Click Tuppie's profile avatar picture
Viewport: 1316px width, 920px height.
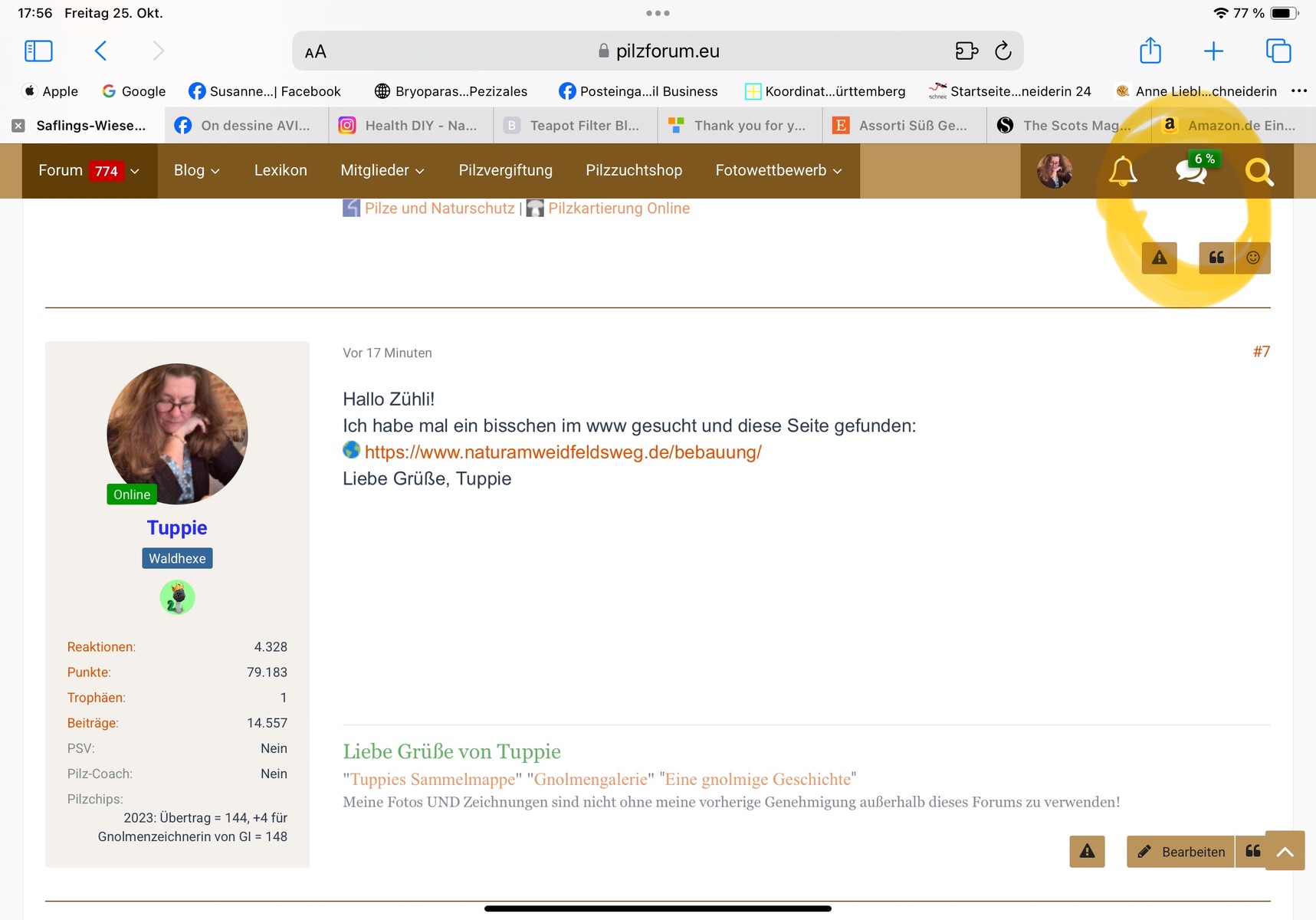177,433
